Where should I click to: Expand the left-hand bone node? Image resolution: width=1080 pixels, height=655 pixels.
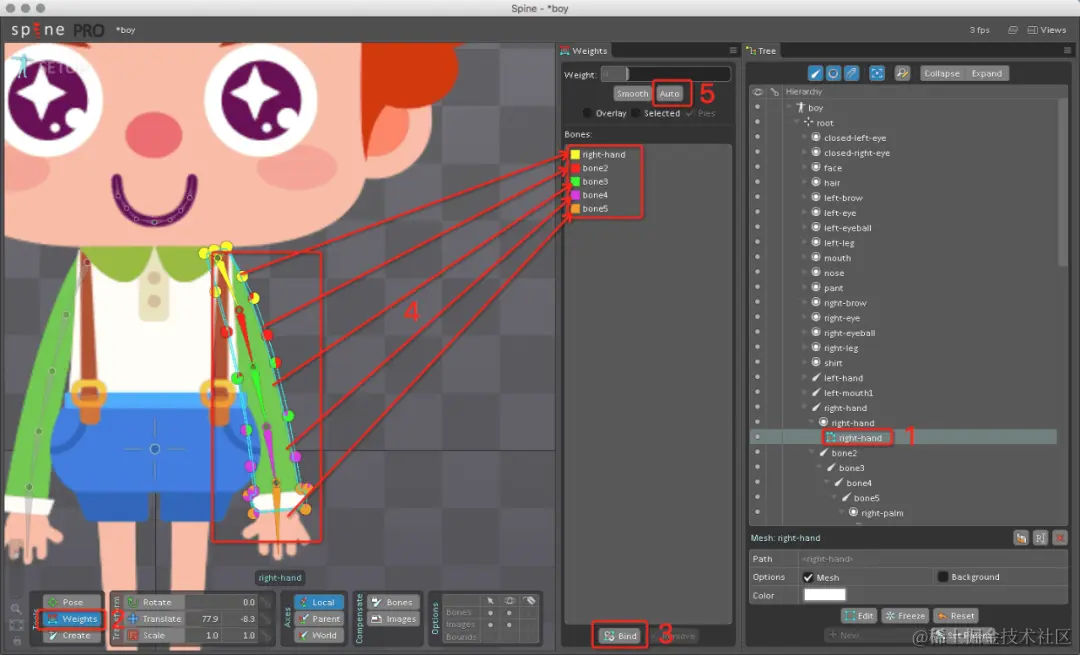(x=804, y=377)
